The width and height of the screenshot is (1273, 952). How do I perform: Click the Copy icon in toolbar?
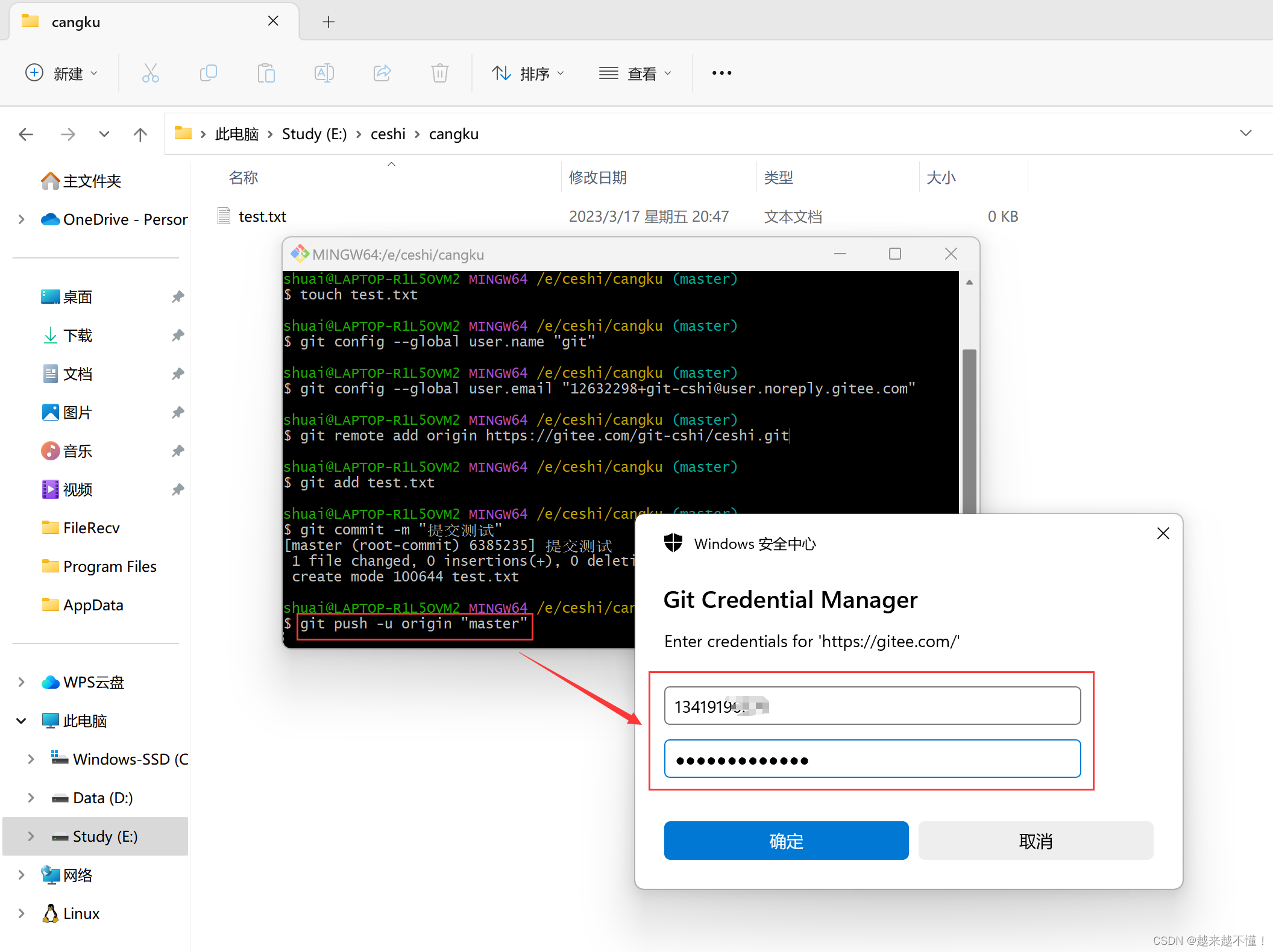click(x=208, y=73)
